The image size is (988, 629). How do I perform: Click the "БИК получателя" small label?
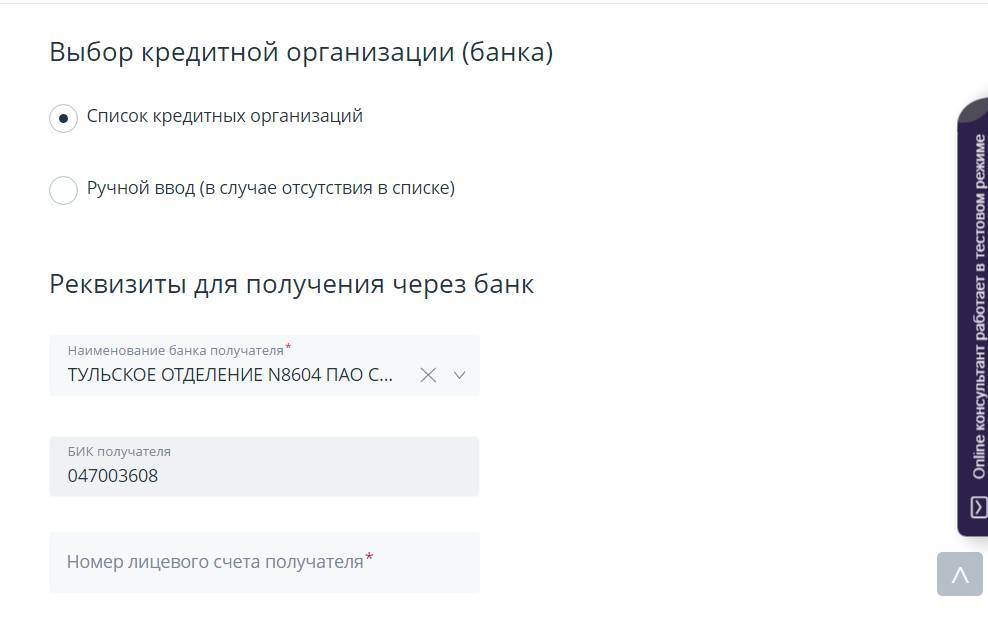point(119,451)
